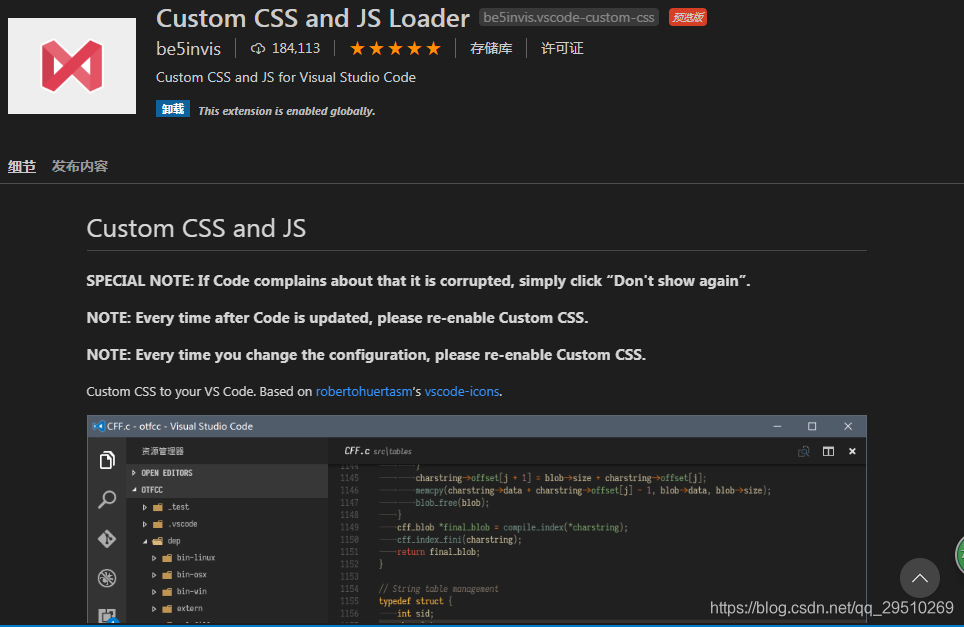
Task: Click the download count cloud icon
Action: click(x=258, y=49)
